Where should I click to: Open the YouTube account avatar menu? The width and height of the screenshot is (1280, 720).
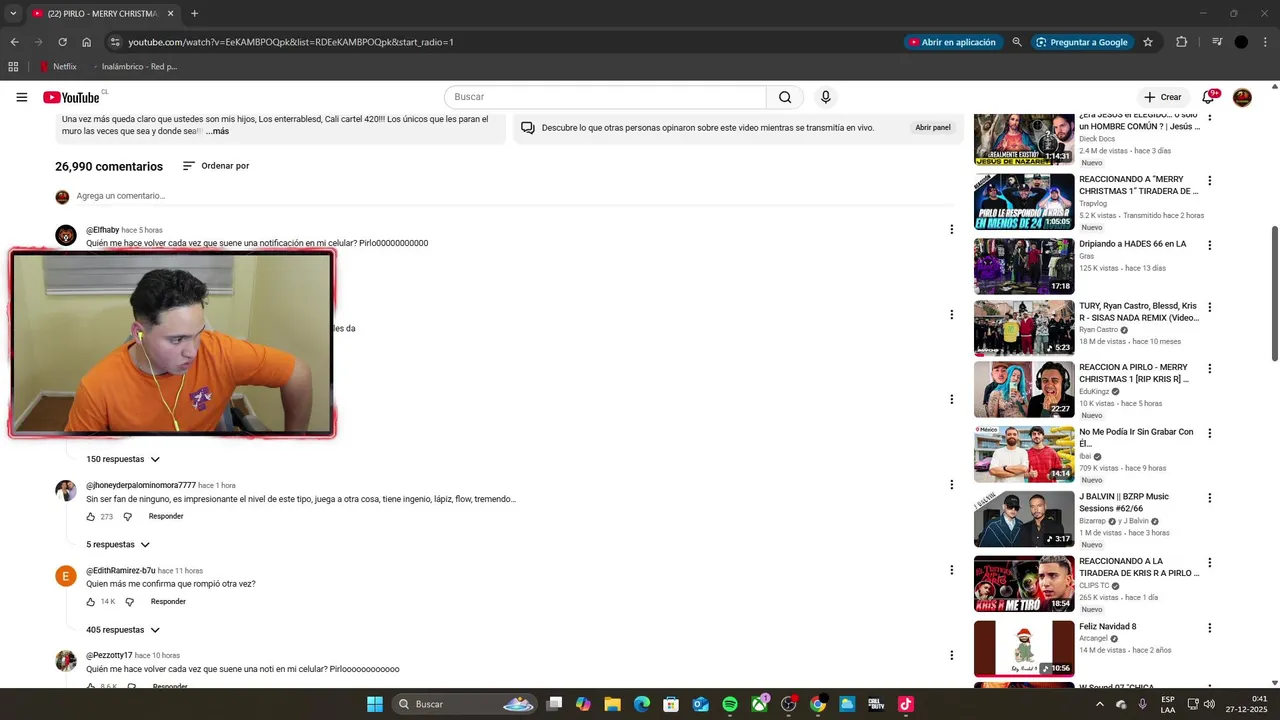1242,97
